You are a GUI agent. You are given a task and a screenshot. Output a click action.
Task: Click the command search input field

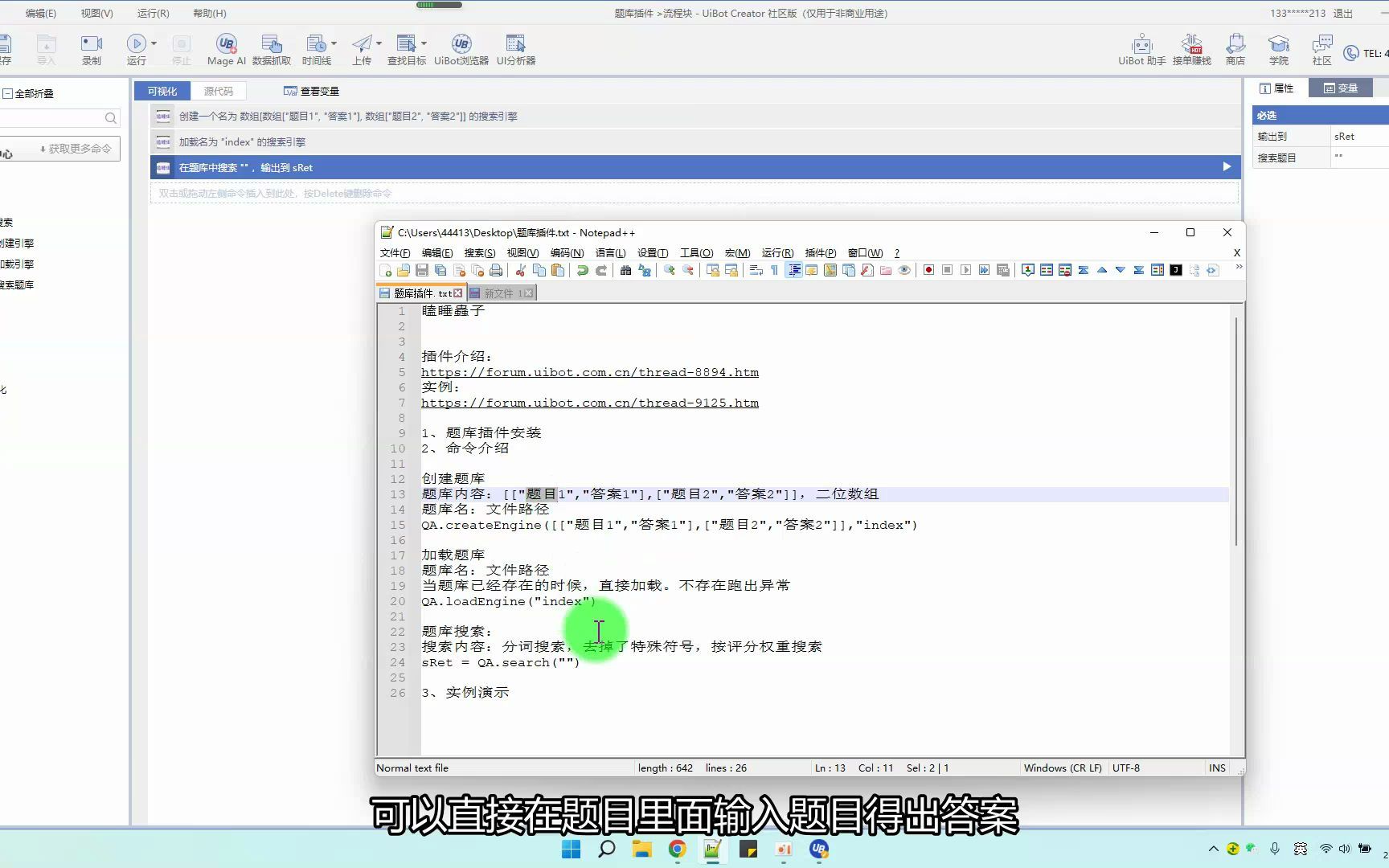52,118
